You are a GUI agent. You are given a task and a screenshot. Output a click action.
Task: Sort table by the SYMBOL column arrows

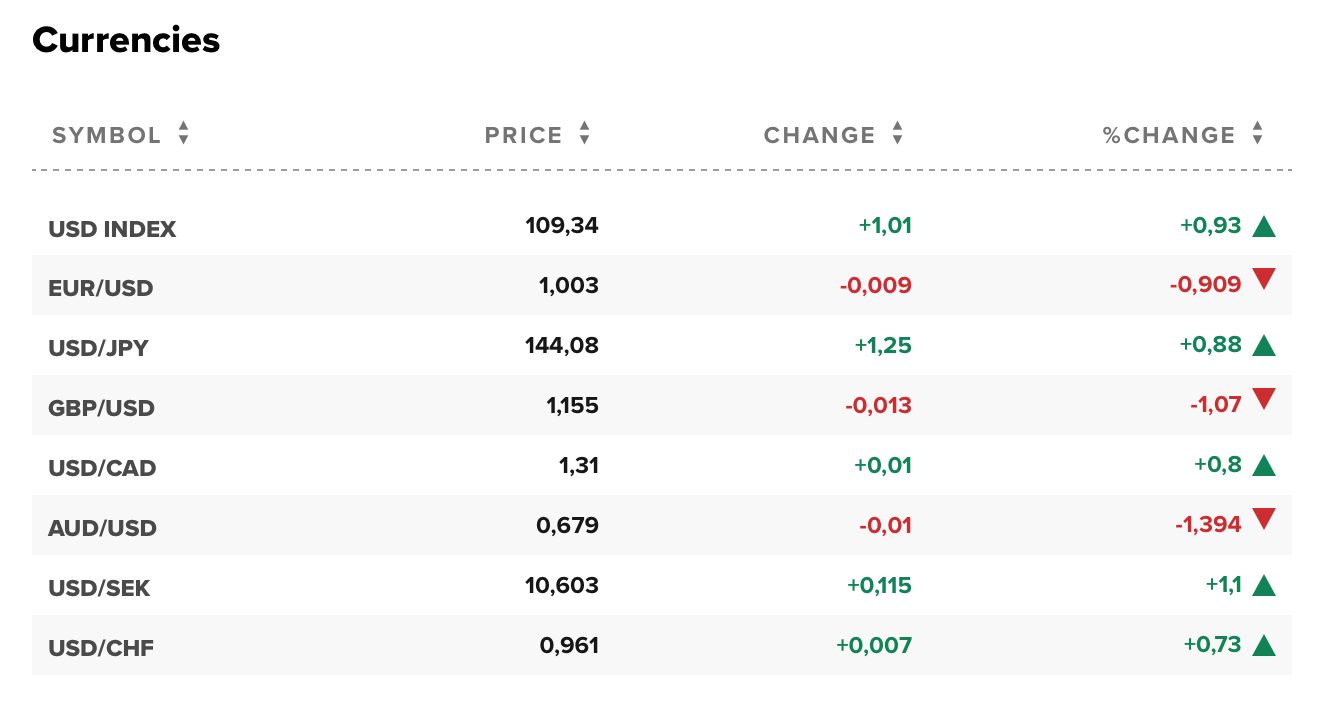pos(183,133)
